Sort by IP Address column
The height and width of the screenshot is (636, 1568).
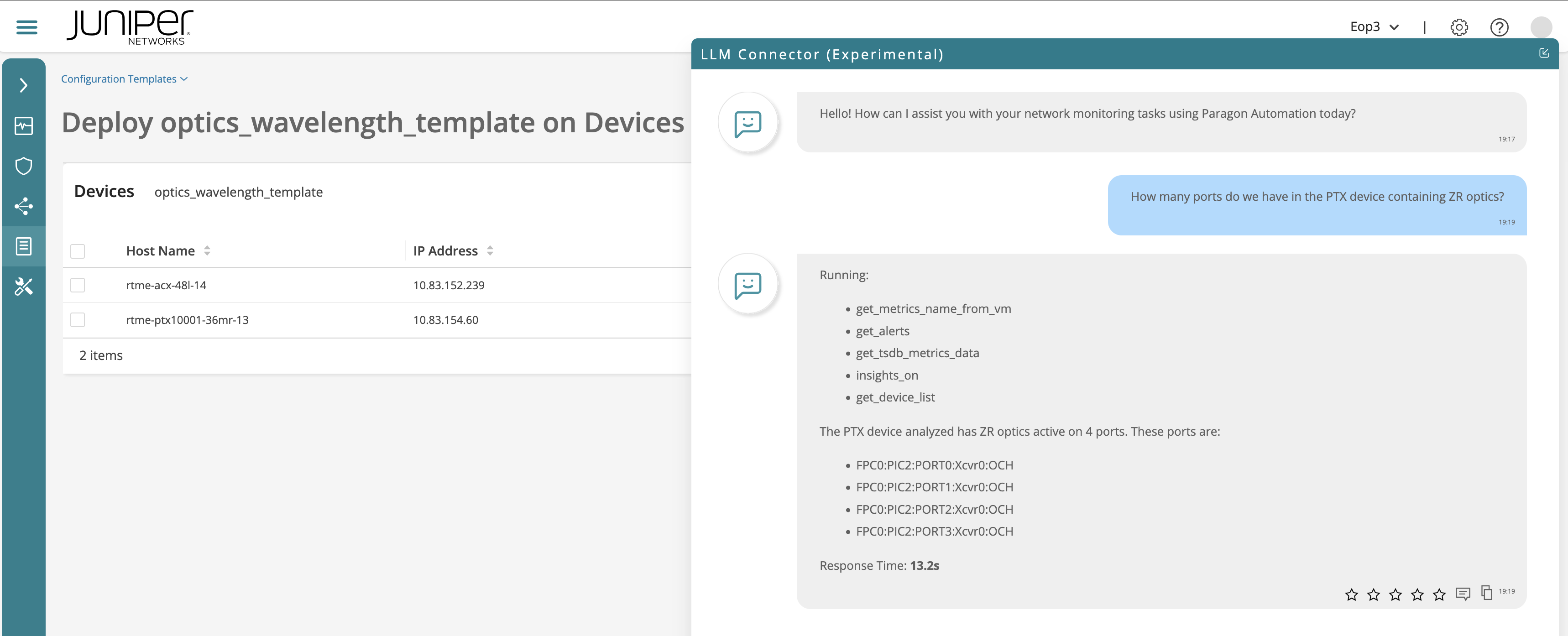pos(490,251)
